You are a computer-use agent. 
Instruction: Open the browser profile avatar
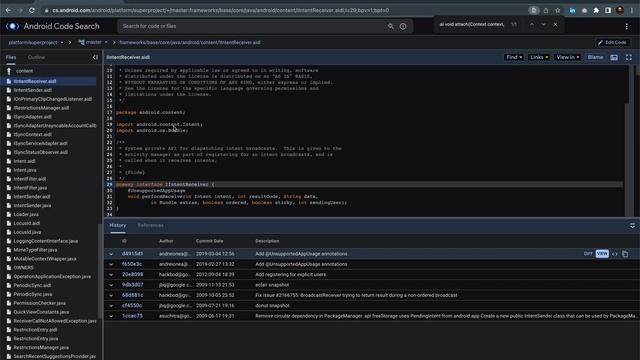pyautogui.click(x=620, y=11)
